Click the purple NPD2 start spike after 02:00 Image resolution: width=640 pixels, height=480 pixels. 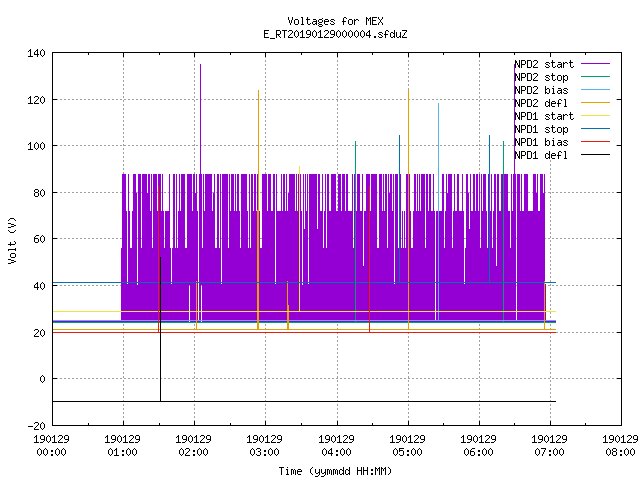coord(200,118)
